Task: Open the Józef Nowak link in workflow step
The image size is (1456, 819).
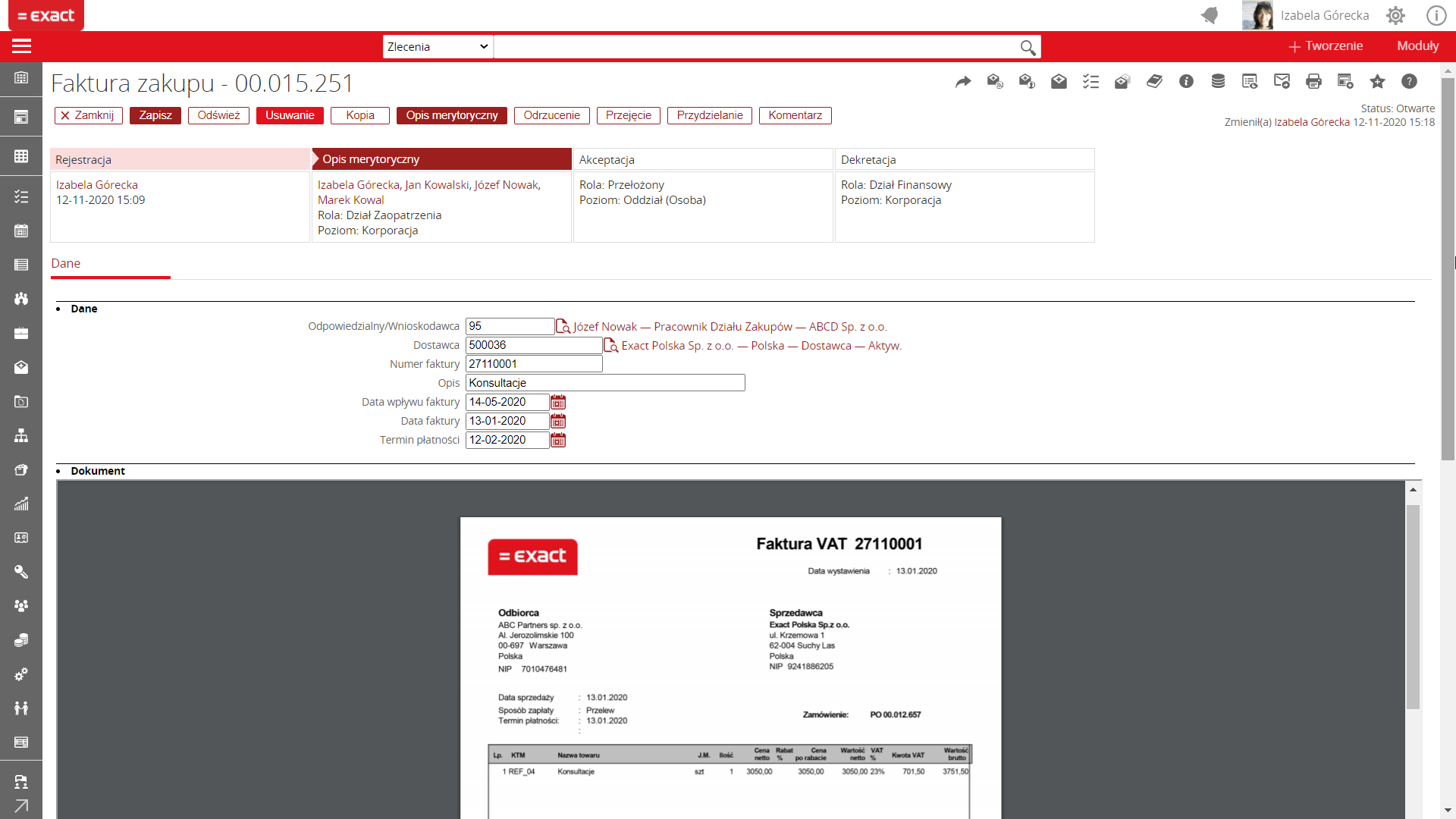Action: click(x=506, y=185)
